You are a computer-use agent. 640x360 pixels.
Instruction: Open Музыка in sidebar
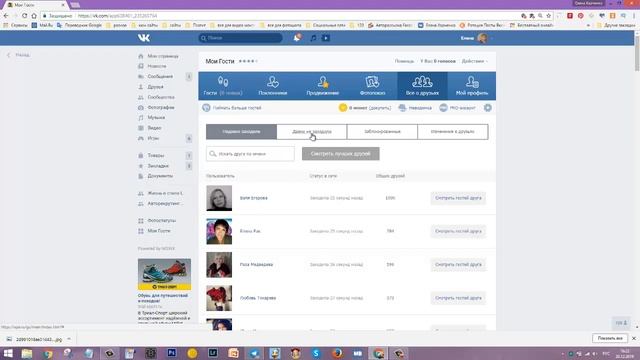(x=156, y=118)
